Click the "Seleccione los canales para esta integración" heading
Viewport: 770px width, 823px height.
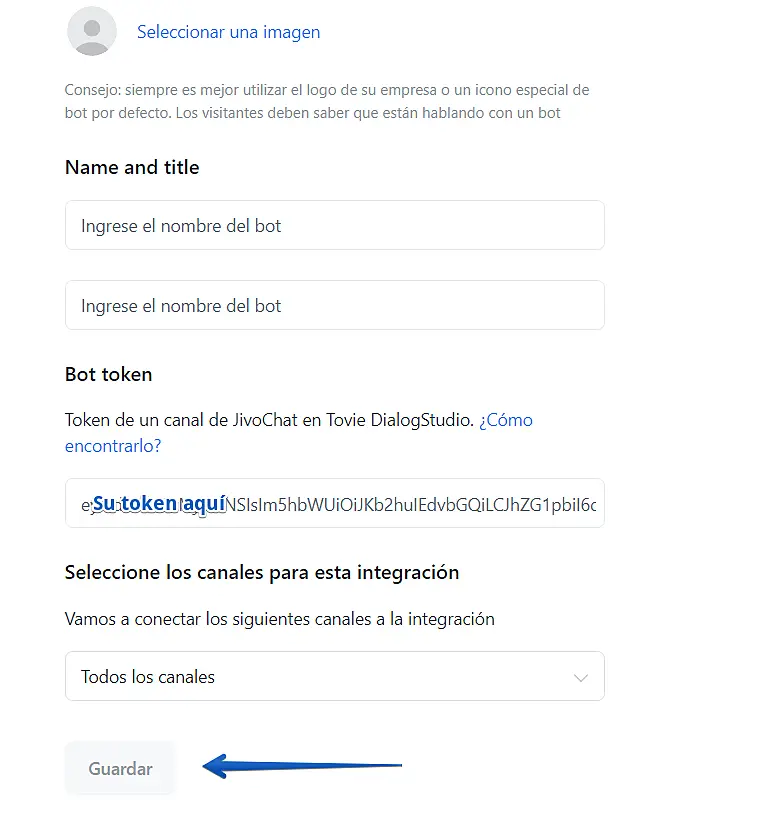(x=262, y=573)
